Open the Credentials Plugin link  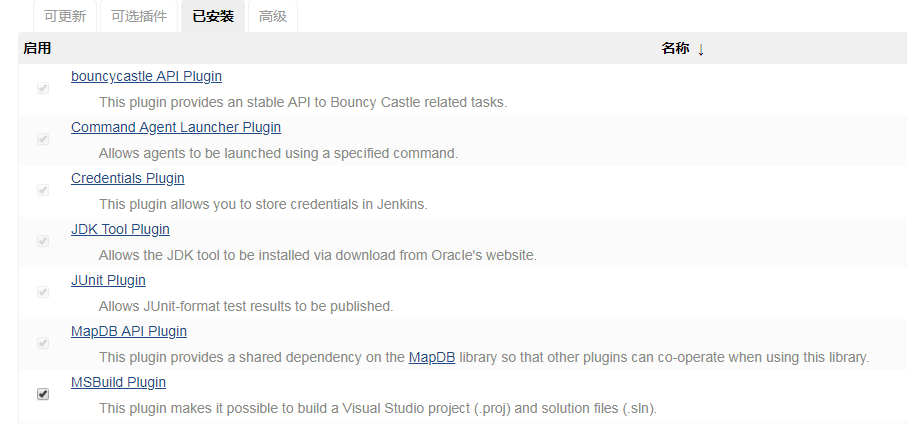point(128,178)
